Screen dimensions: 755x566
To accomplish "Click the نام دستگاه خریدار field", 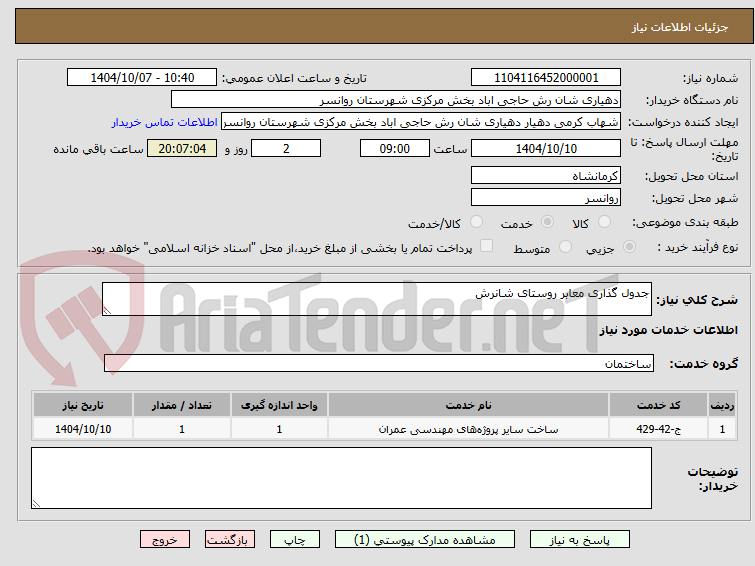I will pyautogui.click(x=396, y=100).
